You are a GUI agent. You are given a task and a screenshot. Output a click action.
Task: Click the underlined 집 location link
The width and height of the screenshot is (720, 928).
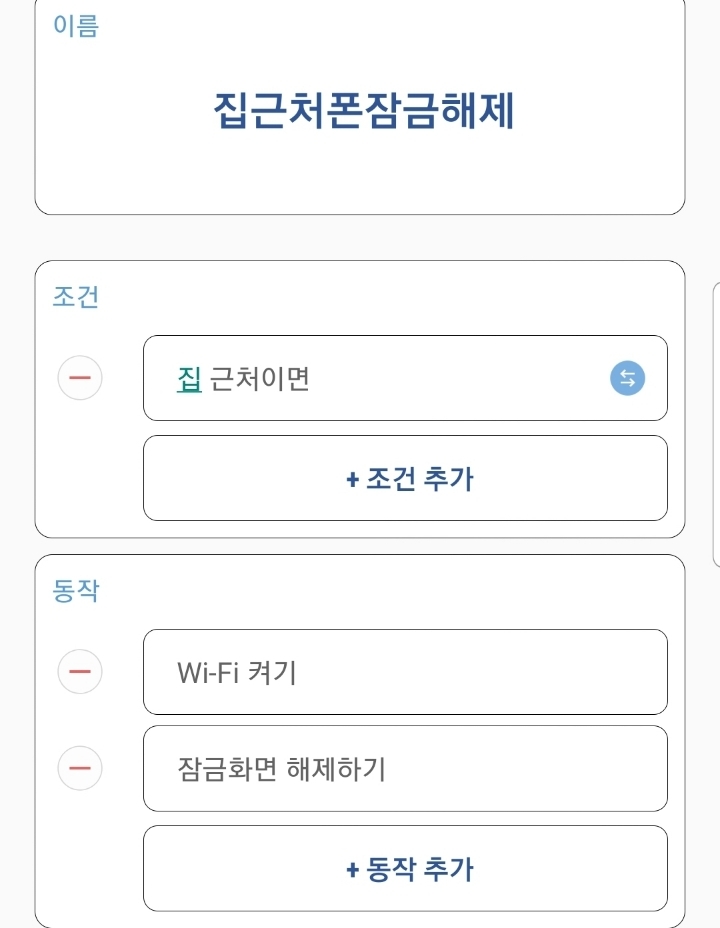[x=189, y=379]
